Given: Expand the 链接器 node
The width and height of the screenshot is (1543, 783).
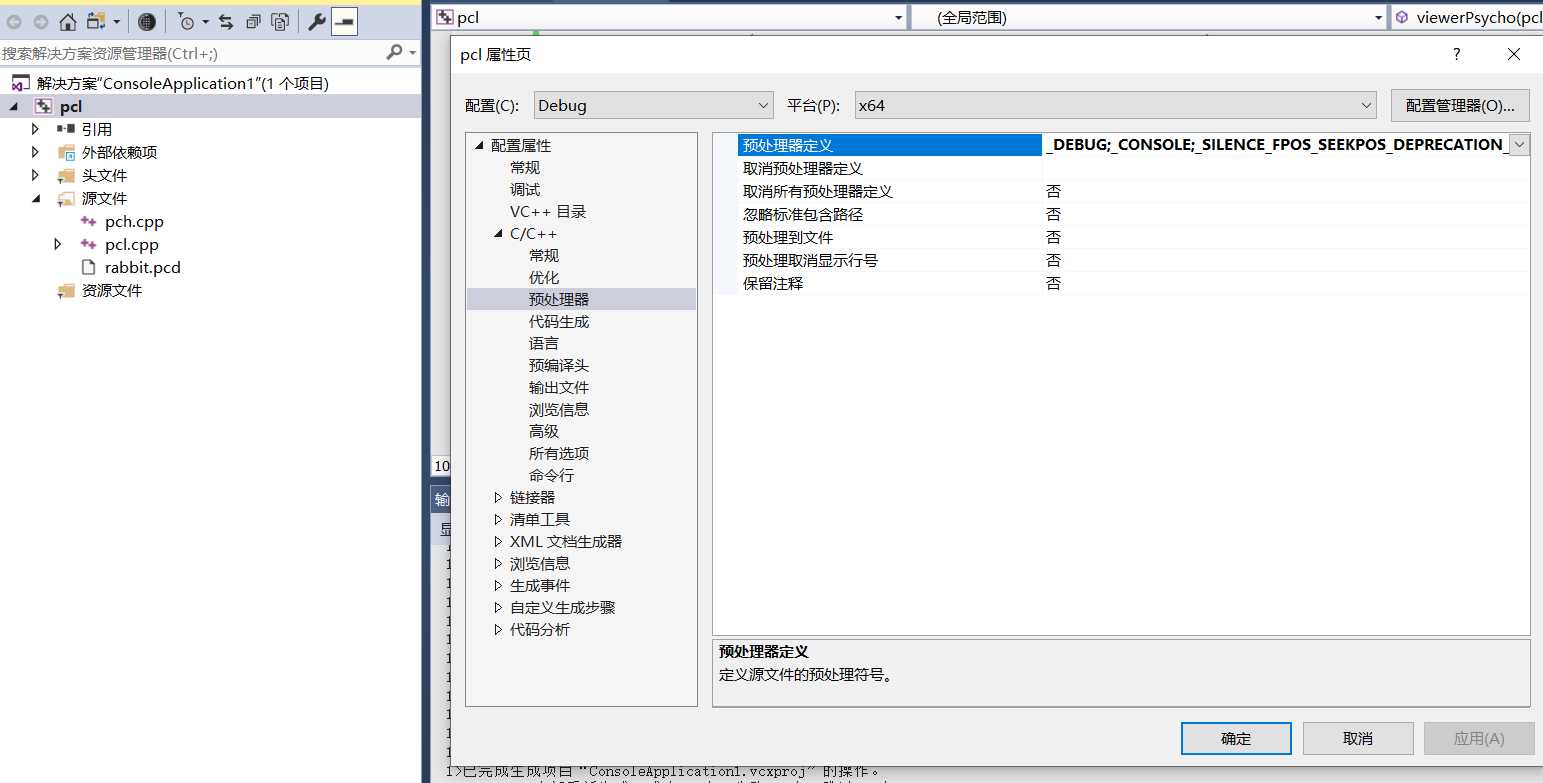Looking at the screenshot, I should pos(498,497).
